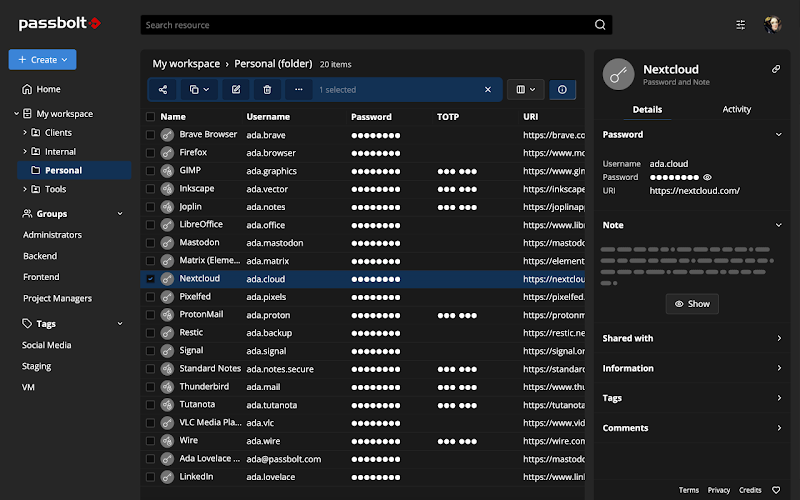
Task: Tick the checkbox for the GIMP row
Action: coord(151,171)
